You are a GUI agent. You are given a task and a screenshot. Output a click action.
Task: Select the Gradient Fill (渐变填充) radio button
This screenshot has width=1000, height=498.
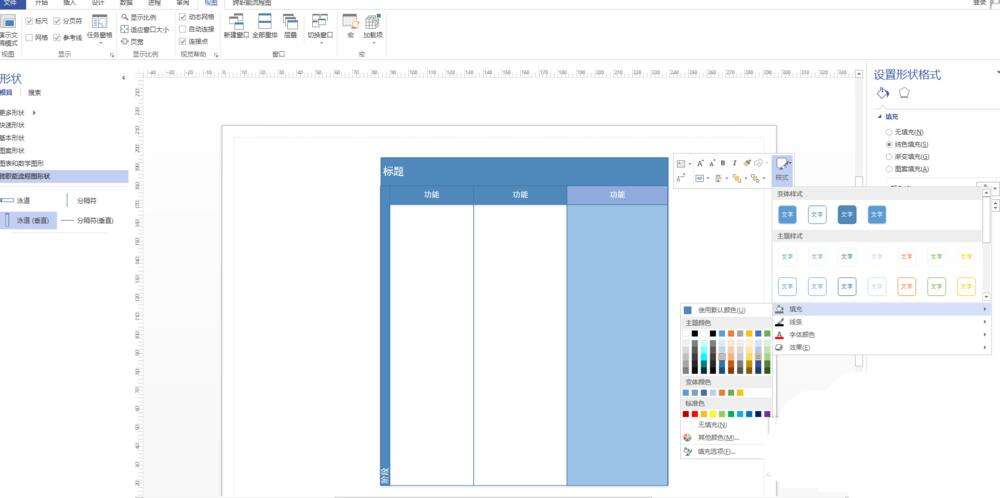click(889, 156)
